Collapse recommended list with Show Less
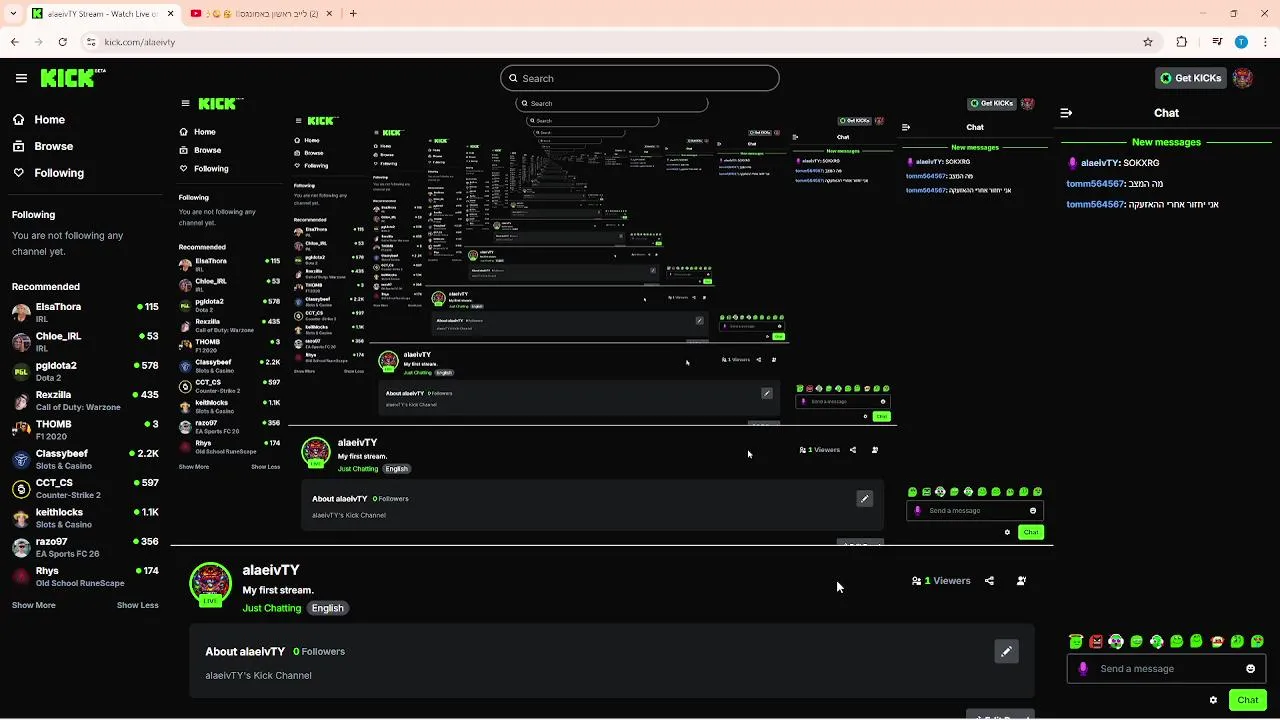This screenshot has height=720, width=1280. point(137,605)
